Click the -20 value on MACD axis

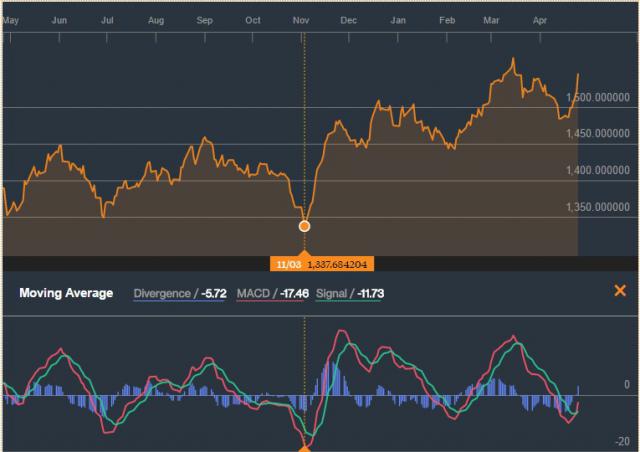623,440
